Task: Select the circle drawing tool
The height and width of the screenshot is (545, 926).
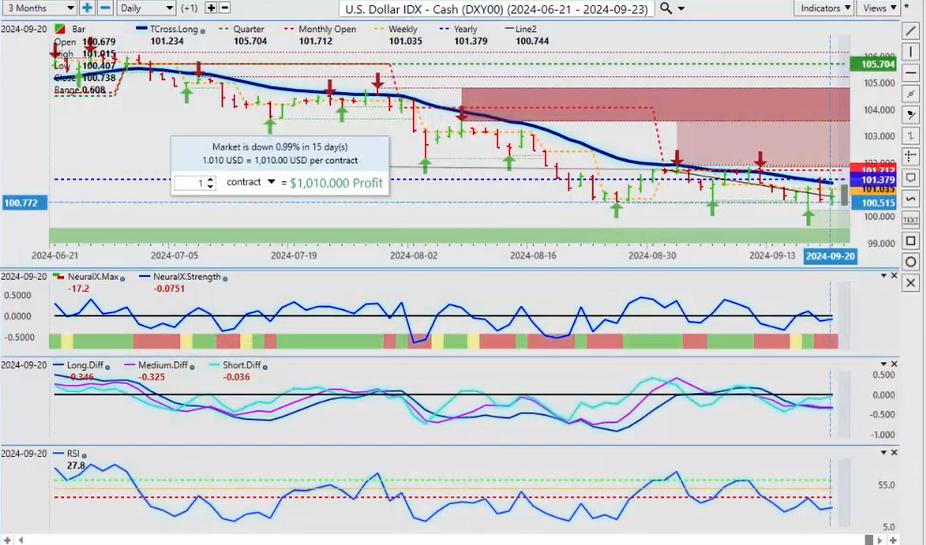Action: (x=911, y=262)
